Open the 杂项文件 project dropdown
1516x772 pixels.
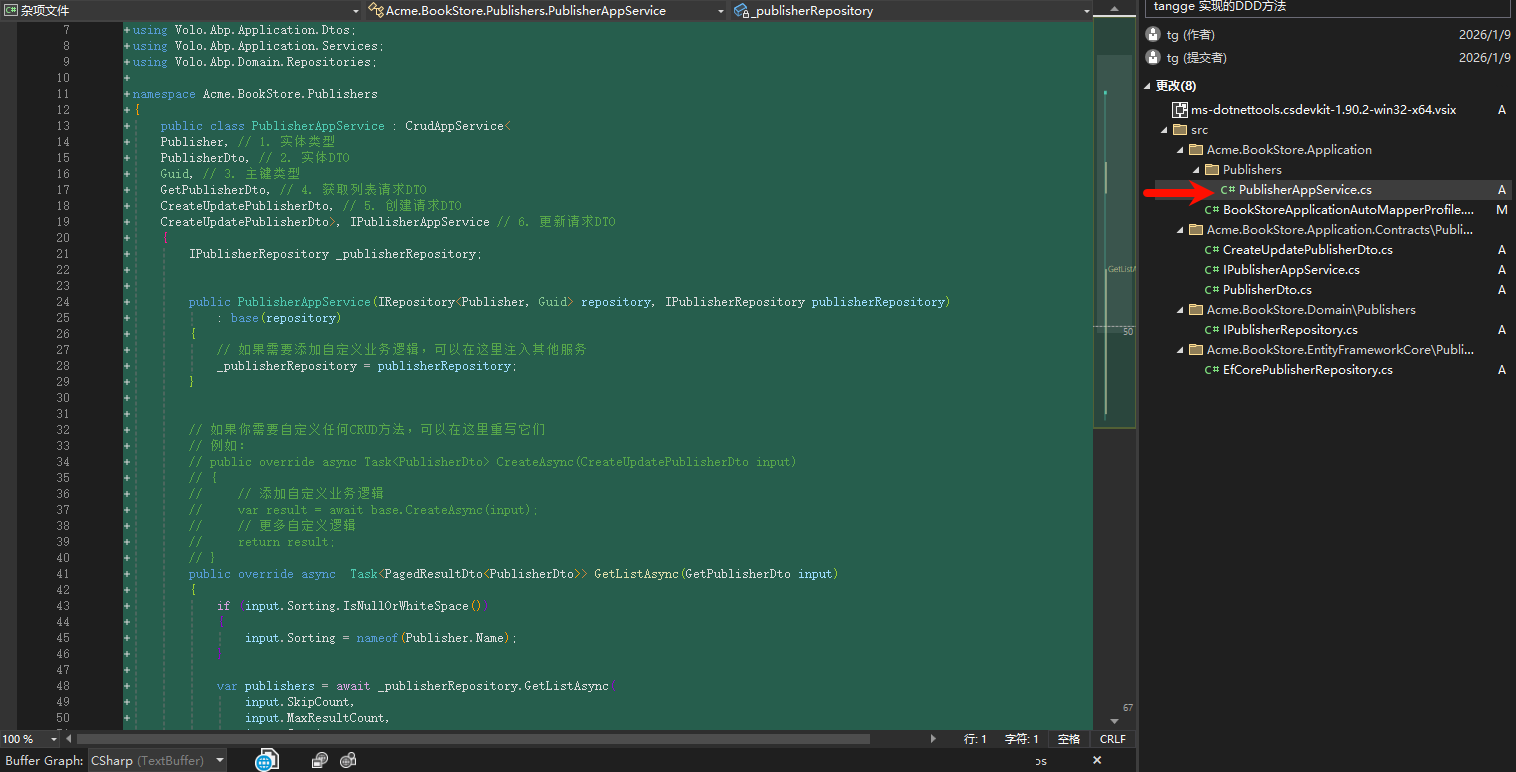180,10
